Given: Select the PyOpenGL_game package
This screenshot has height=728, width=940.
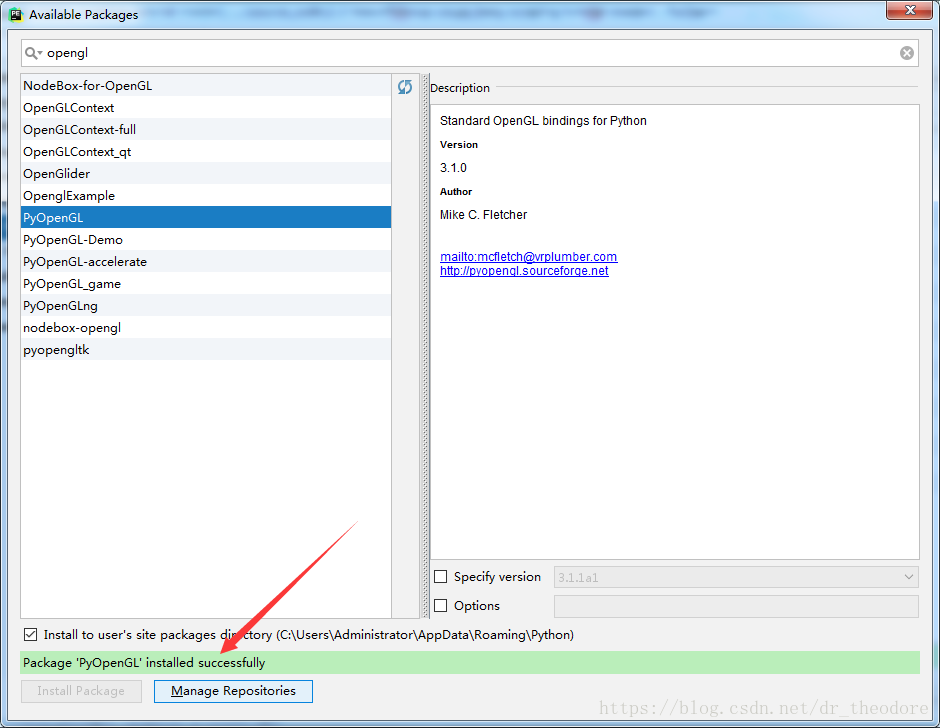Looking at the screenshot, I should [206, 283].
